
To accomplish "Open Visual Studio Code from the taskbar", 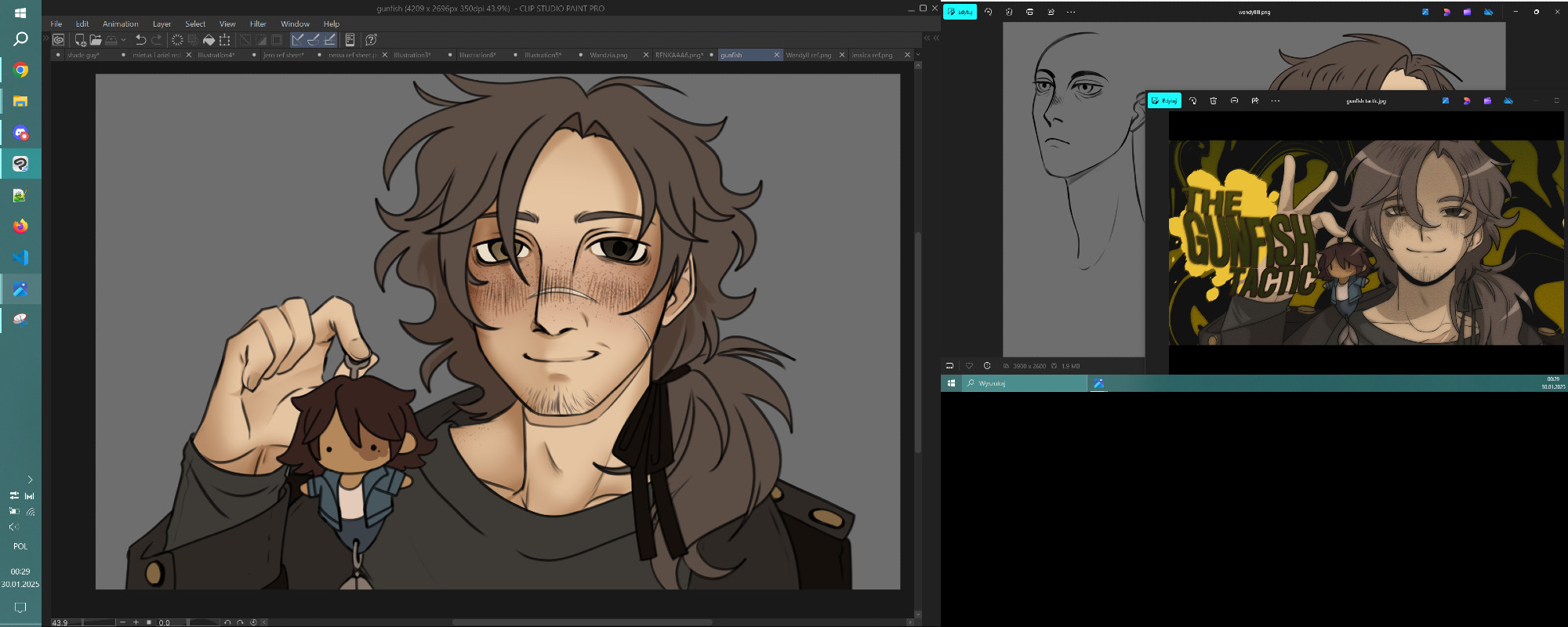I will tap(20, 257).
